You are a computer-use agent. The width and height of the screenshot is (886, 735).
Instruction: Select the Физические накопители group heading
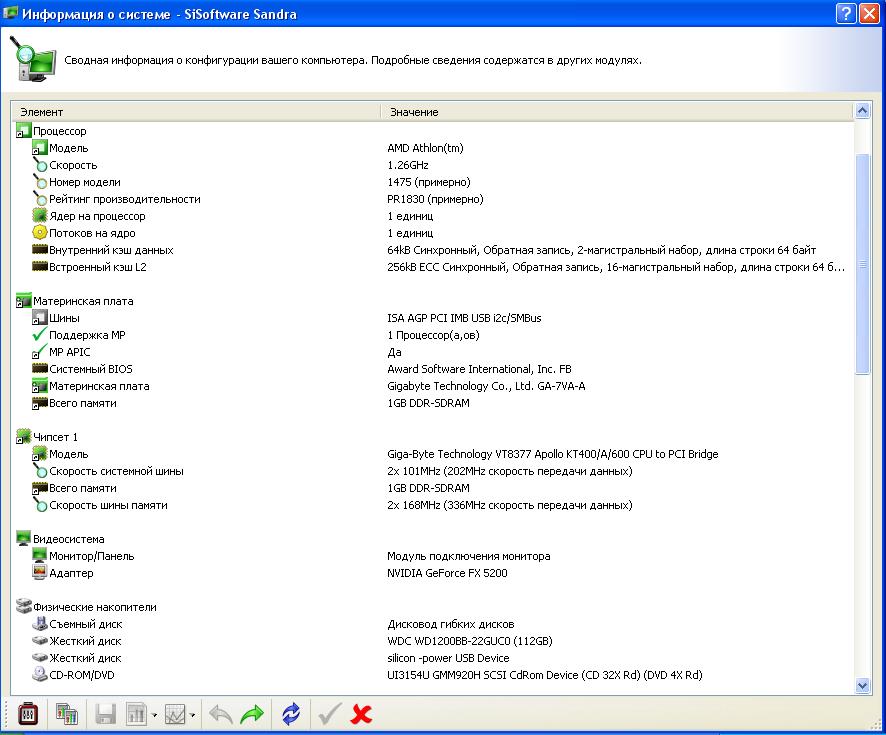point(94,607)
